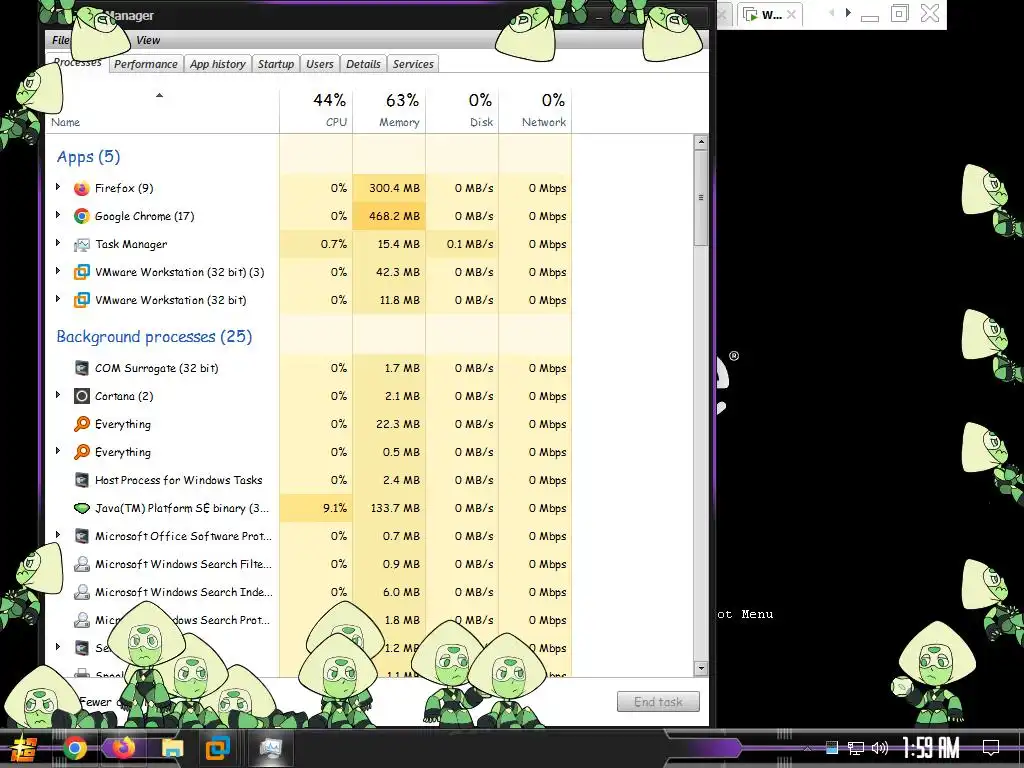Open the notification center icon

tap(991, 748)
